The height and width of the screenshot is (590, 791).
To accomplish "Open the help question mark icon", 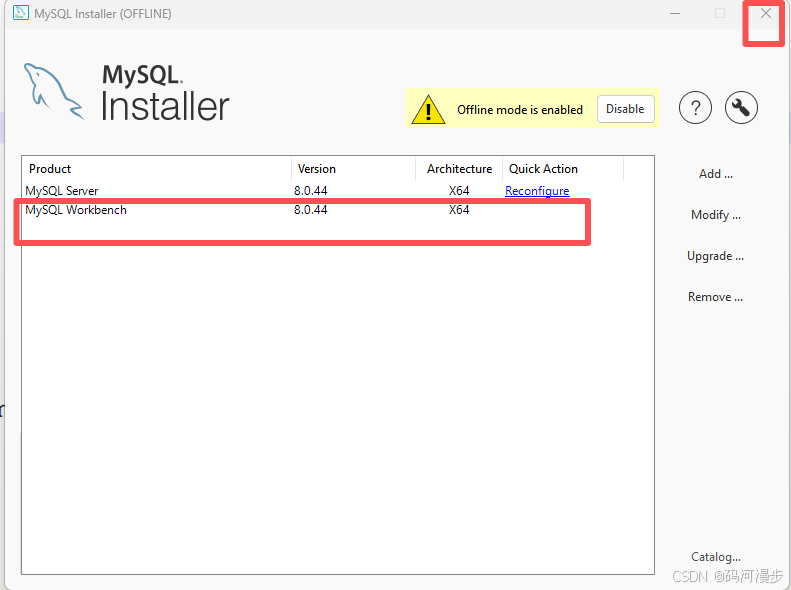I will click(x=695, y=107).
